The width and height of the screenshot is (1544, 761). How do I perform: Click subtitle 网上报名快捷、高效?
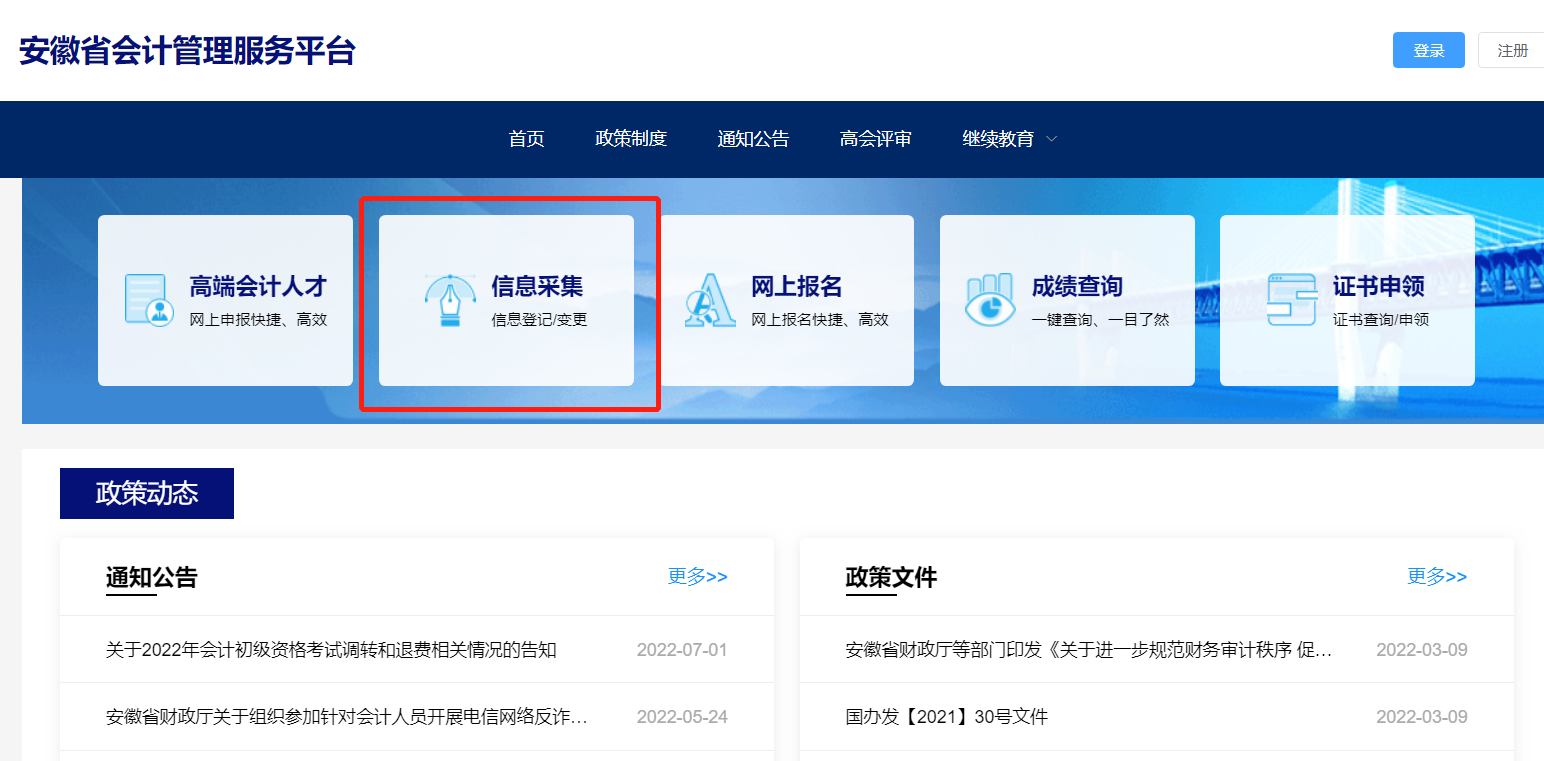click(x=820, y=320)
